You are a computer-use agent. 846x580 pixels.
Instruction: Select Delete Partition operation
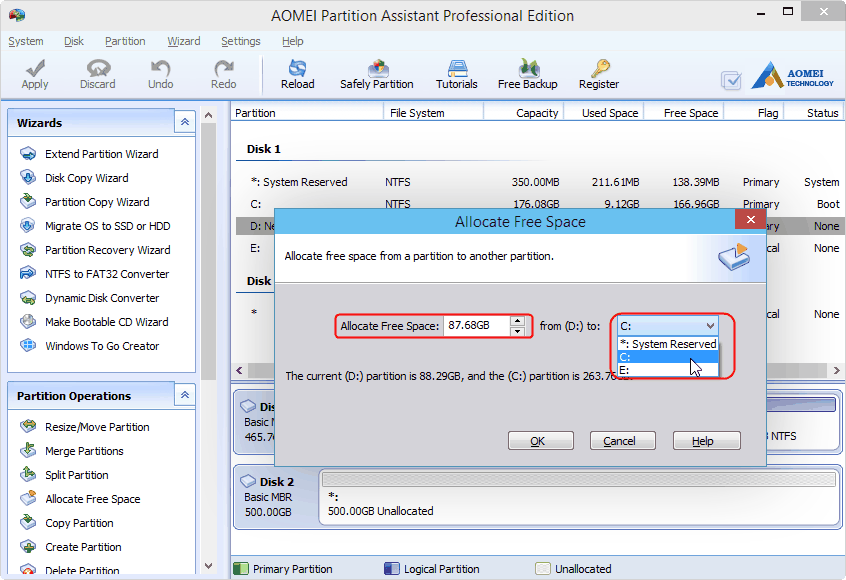tap(82, 570)
